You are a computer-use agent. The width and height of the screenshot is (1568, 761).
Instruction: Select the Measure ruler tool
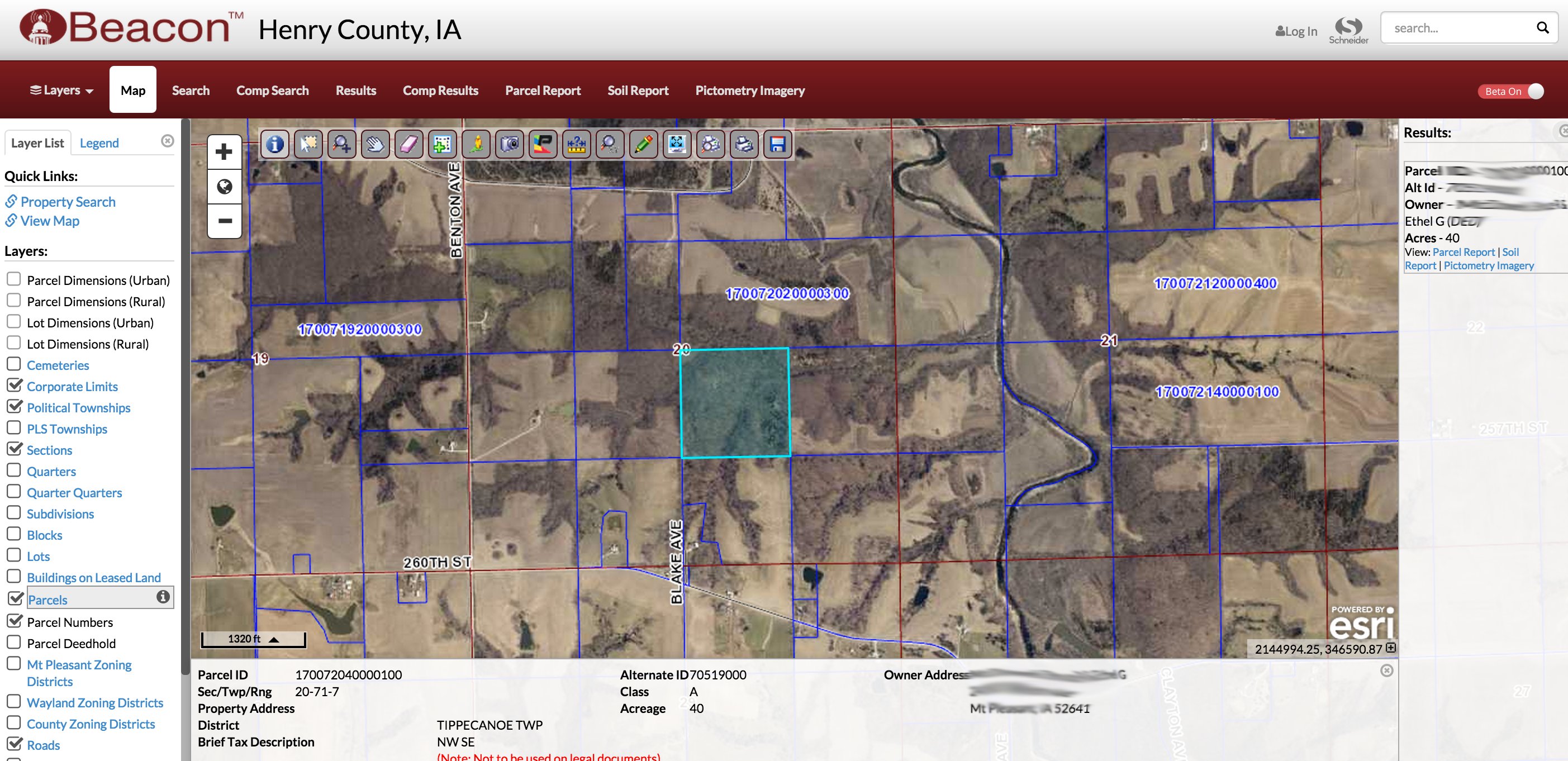[576, 144]
